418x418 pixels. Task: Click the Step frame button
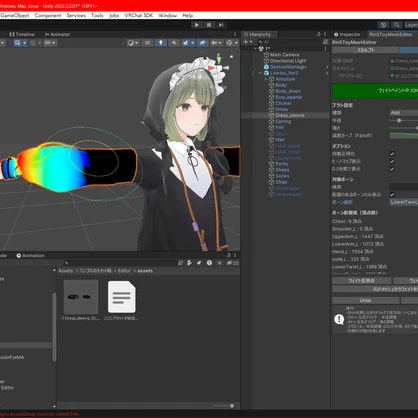[x=221, y=25]
